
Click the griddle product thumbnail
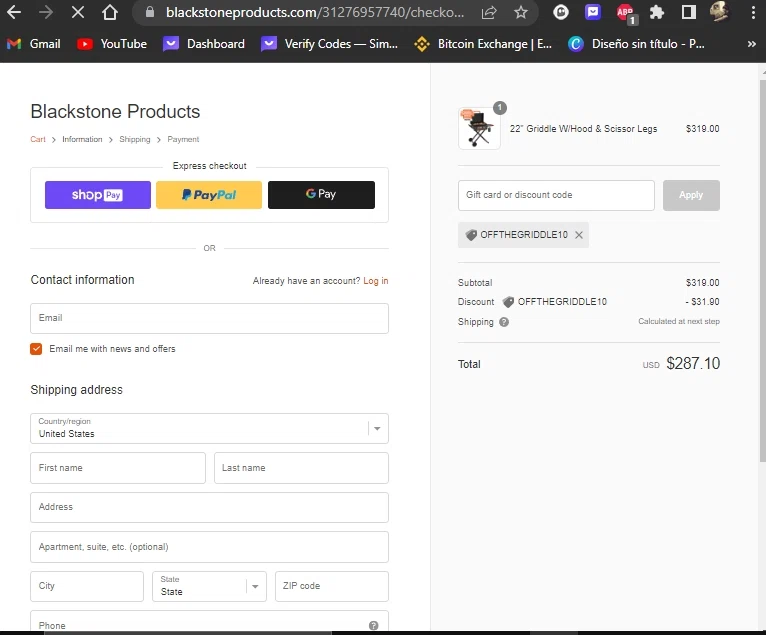(479, 129)
